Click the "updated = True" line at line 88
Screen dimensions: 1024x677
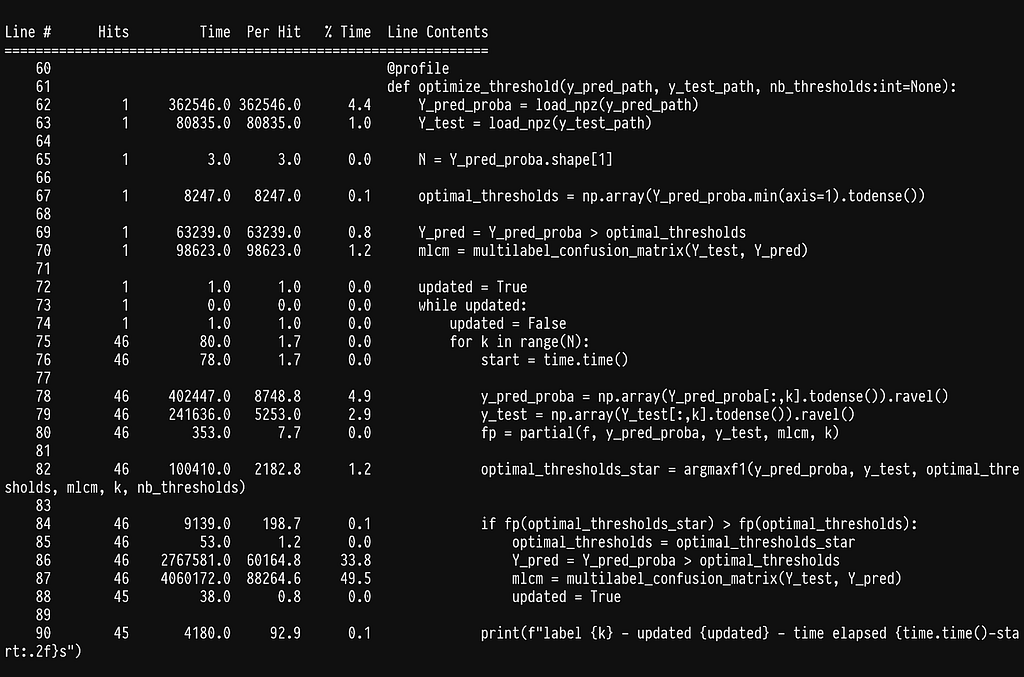pos(566,596)
